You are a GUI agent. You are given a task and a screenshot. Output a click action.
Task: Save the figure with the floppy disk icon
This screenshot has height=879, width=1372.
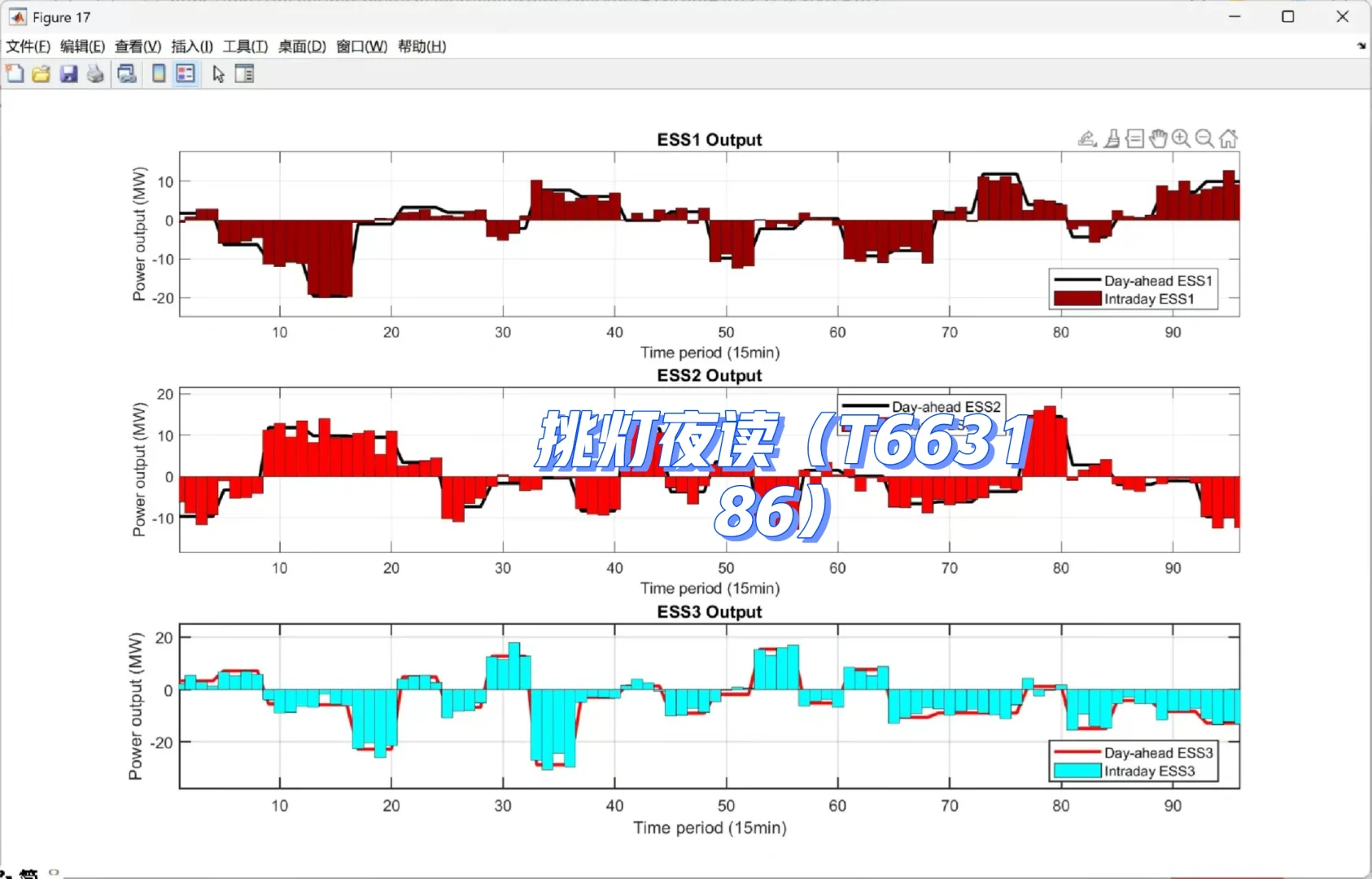69,74
